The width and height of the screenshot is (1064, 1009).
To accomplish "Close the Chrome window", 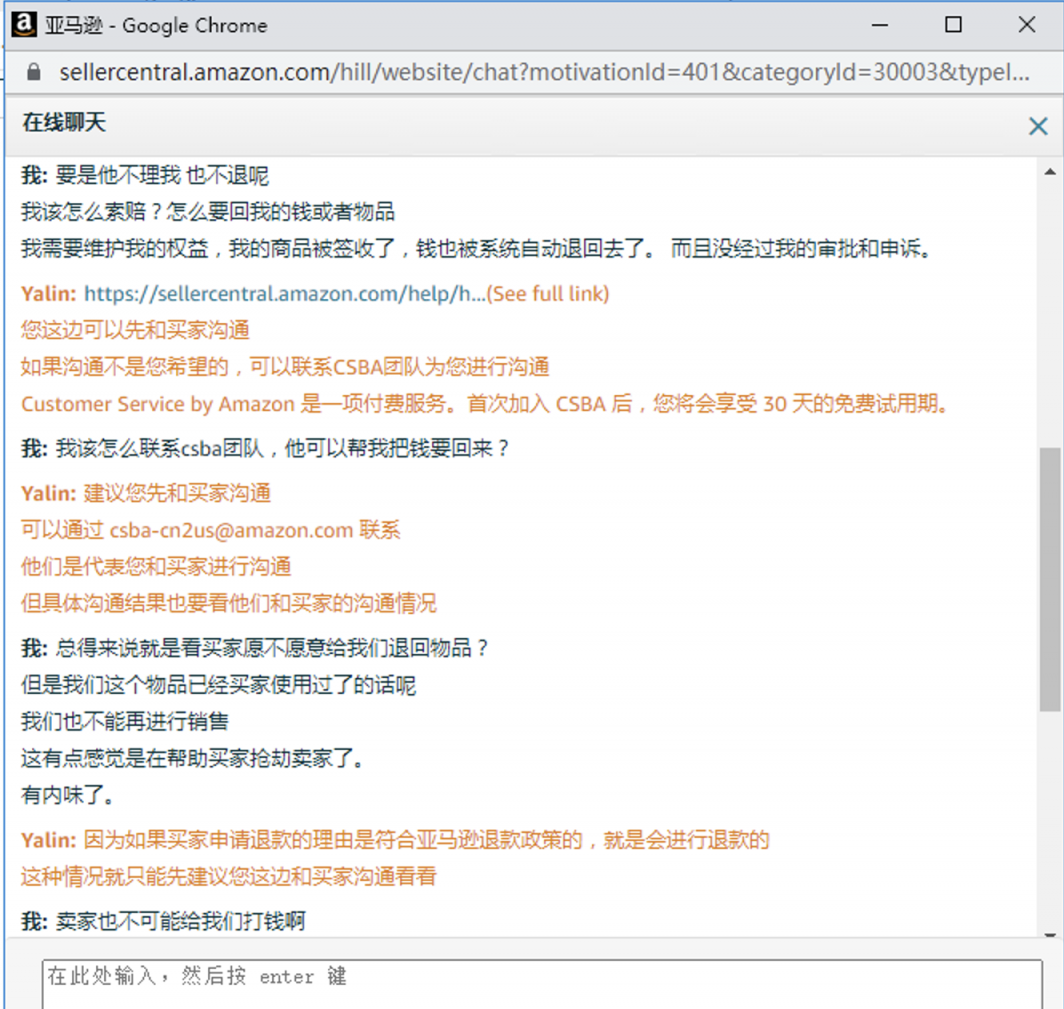I will coord(1027,25).
